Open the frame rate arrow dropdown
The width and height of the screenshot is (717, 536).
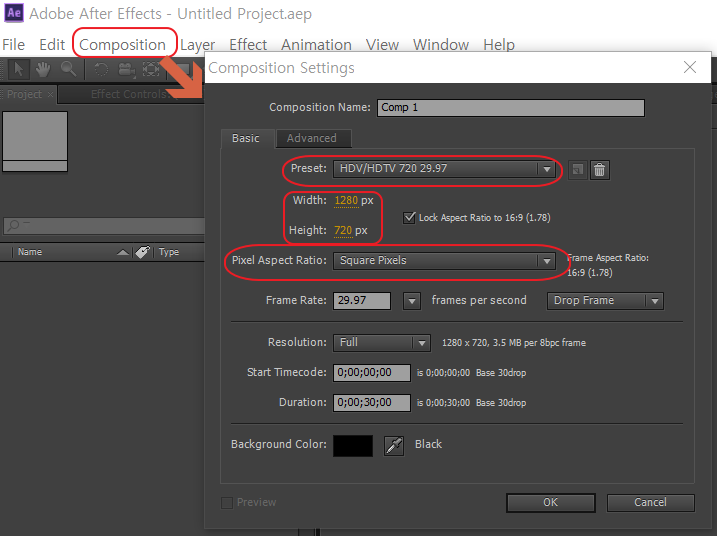[x=412, y=301]
